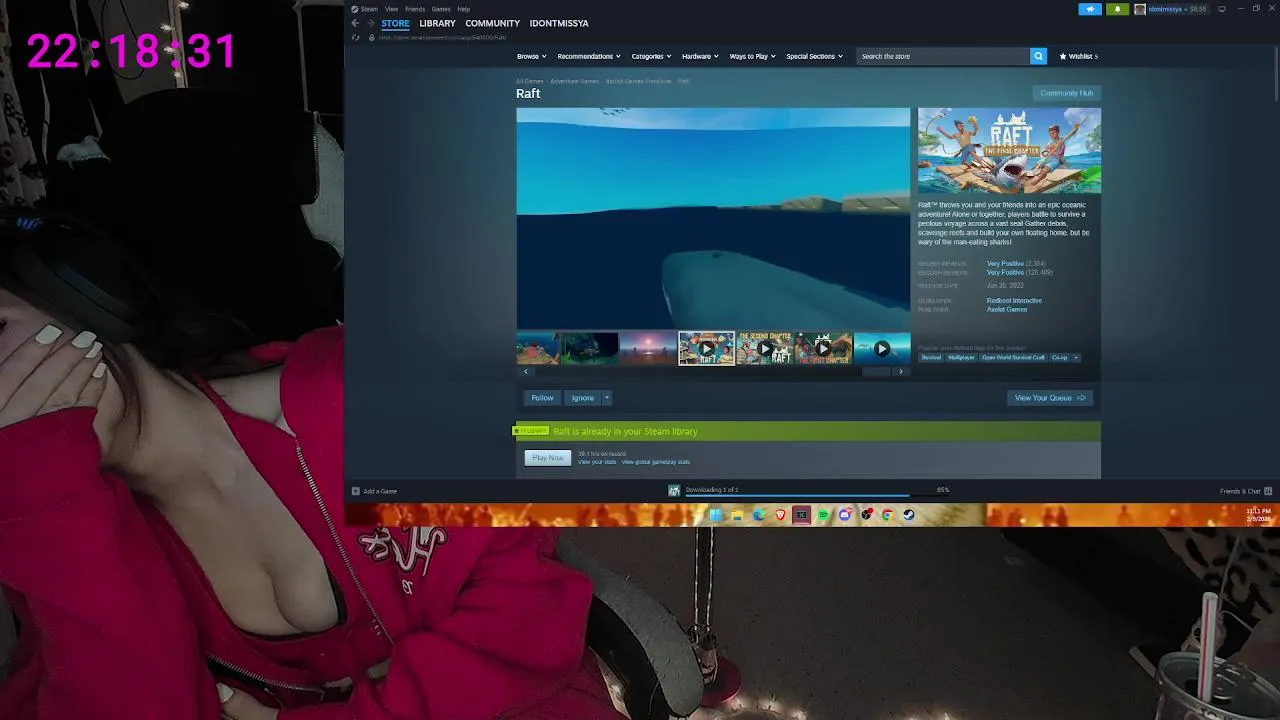Image resolution: width=1280 pixels, height=720 pixels.
Task: Expand the Hardware dropdown
Action: click(x=700, y=56)
